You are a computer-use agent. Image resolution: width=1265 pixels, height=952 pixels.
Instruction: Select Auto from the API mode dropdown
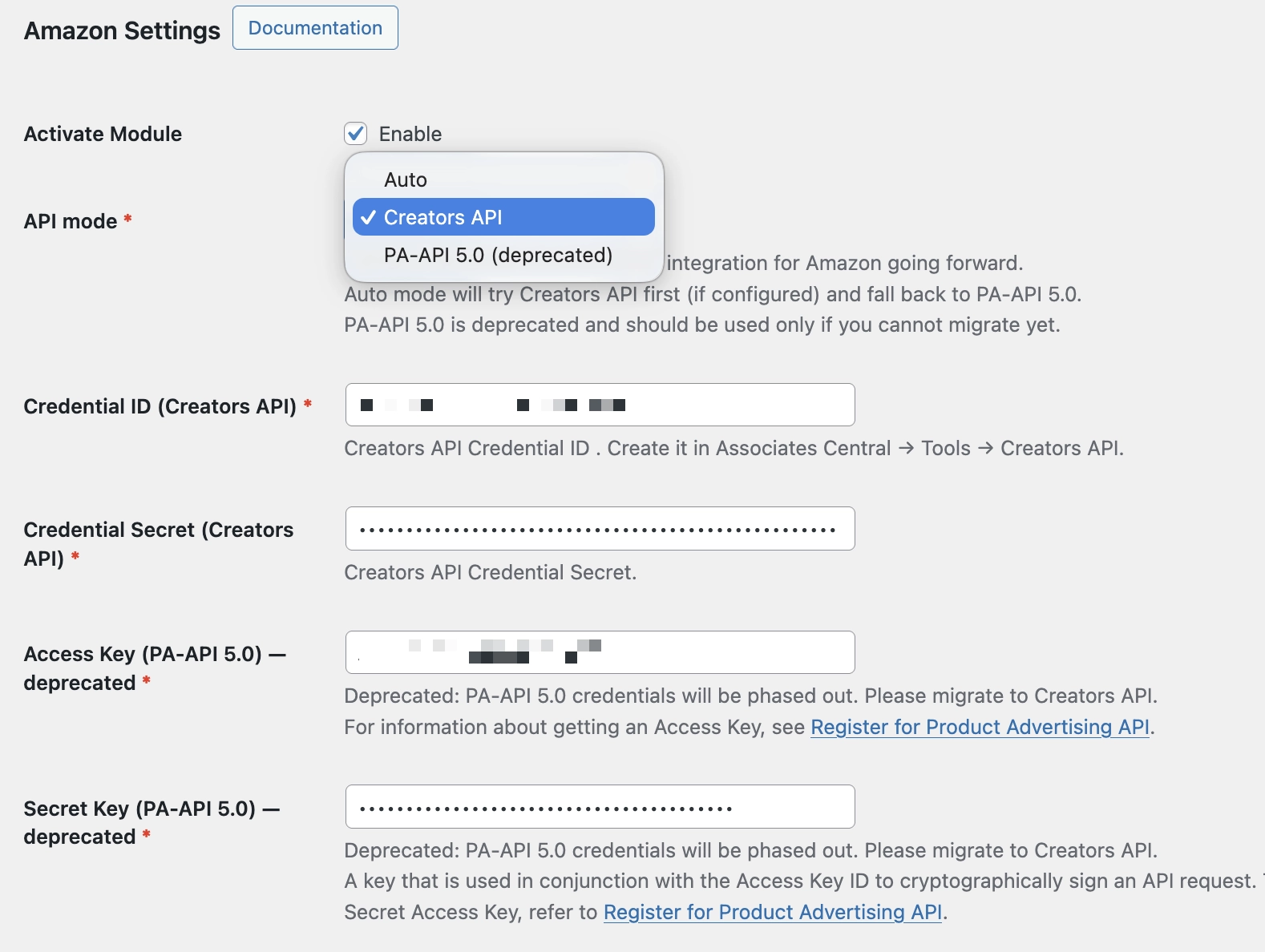coord(405,180)
